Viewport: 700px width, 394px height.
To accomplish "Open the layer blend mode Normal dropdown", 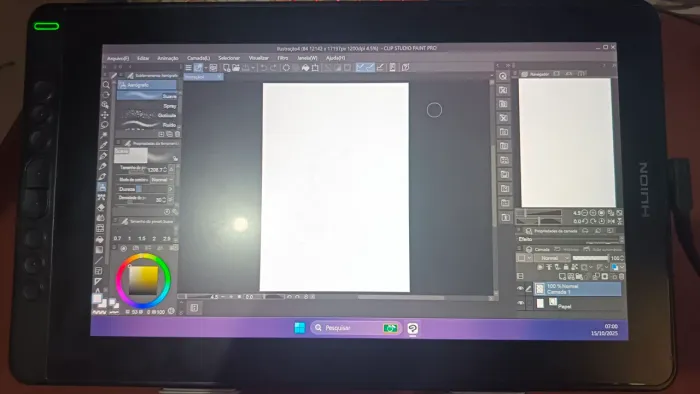I will point(552,258).
